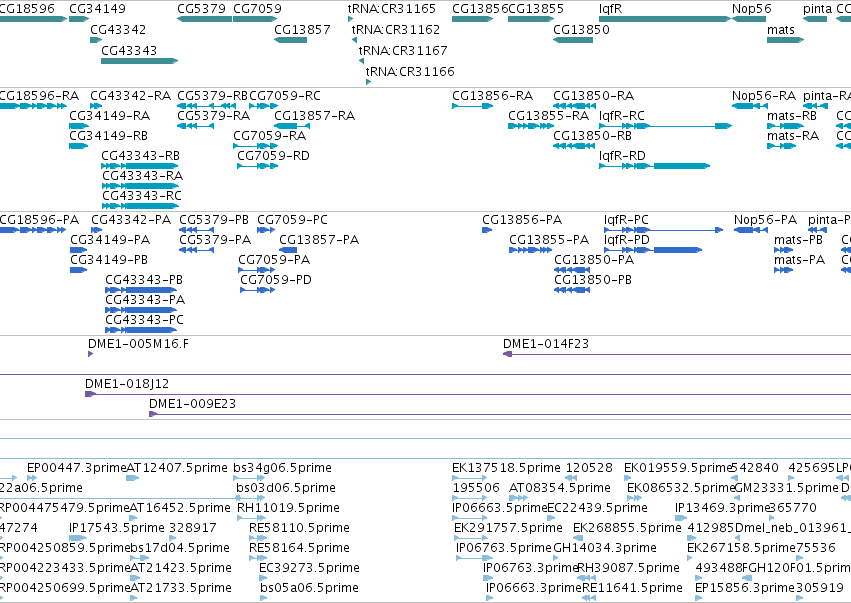Viewport: 851px width, 603px height.
Task: Select the tRNA:CR31162 feature
Action: coord(354,40)
